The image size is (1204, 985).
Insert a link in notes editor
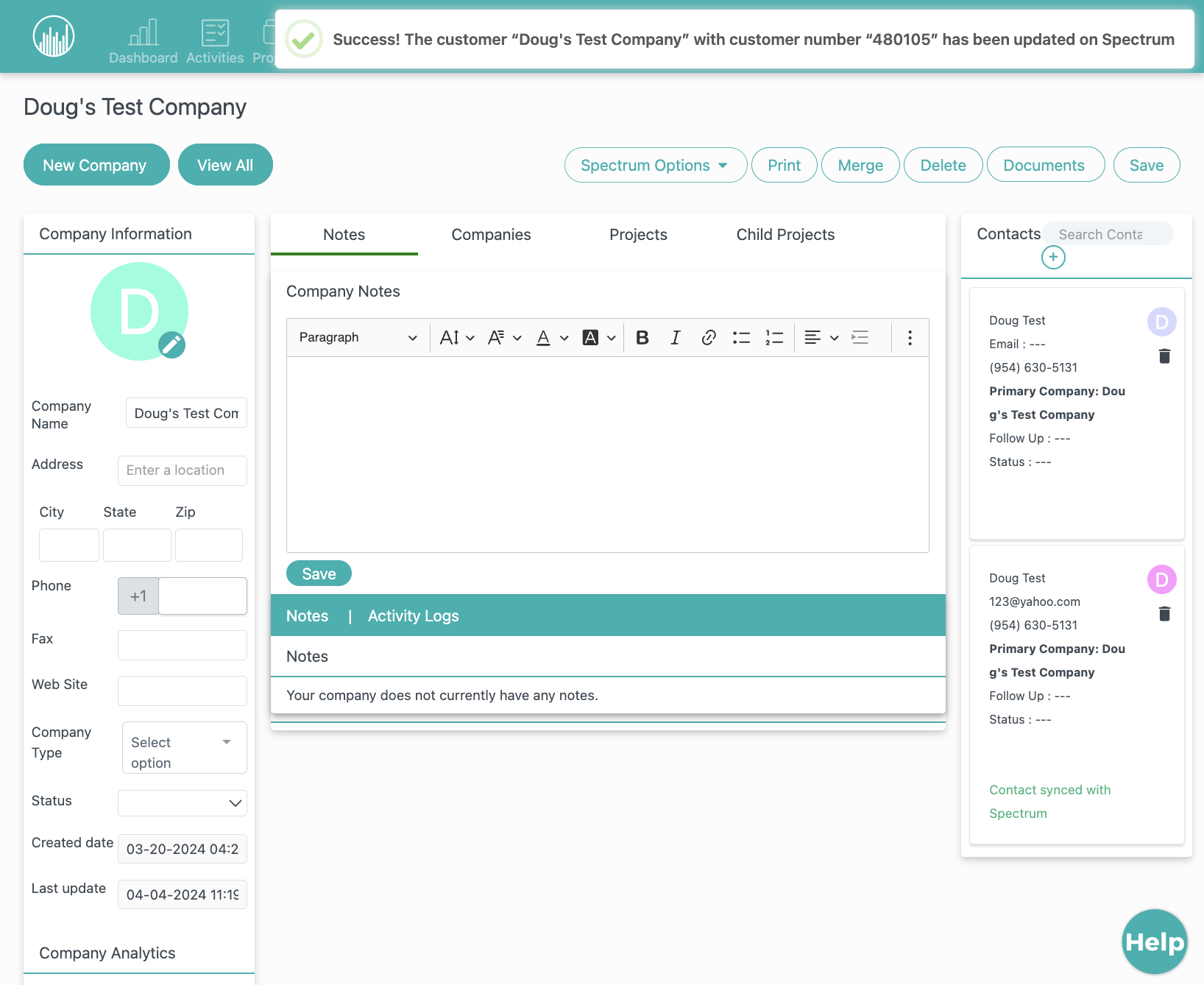(708, 337)
